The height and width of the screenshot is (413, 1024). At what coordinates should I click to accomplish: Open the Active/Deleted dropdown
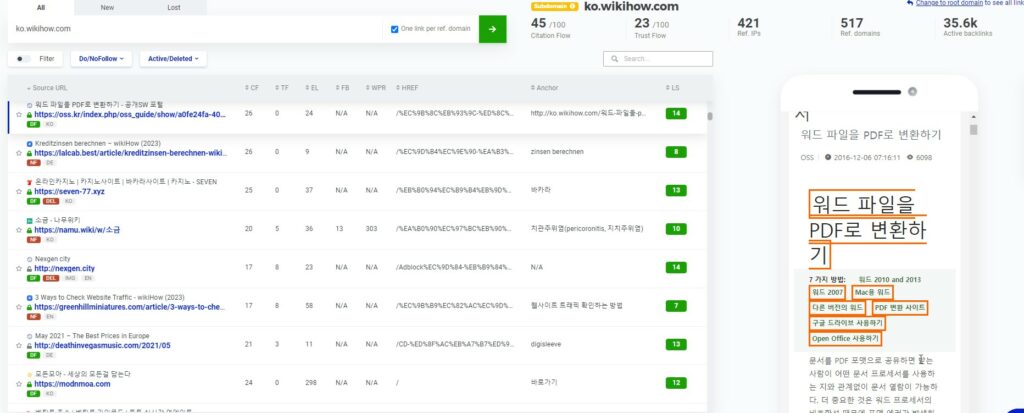pyautogui.click(x=173, y=59)
